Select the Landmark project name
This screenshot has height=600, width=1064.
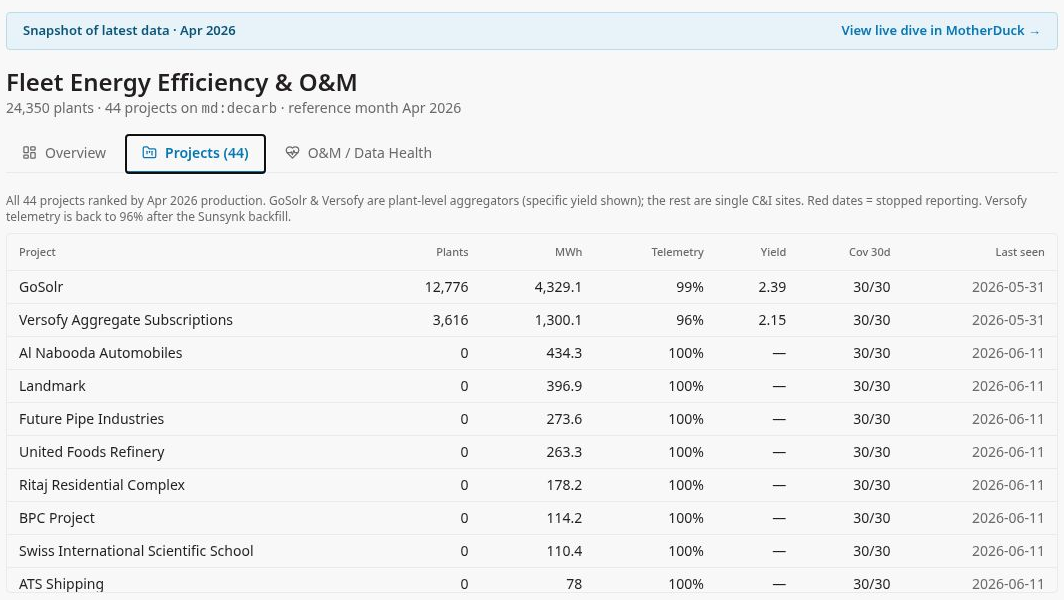tap(52, 386)
